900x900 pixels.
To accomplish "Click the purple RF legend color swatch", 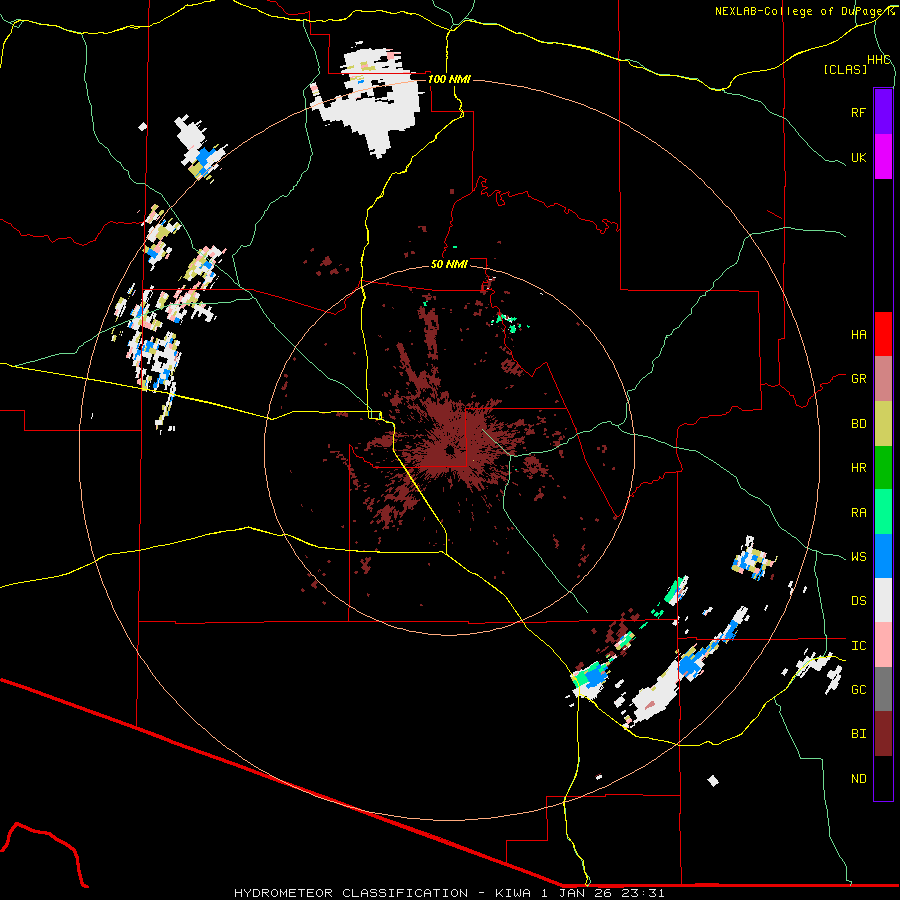I will tap(883, 111).
